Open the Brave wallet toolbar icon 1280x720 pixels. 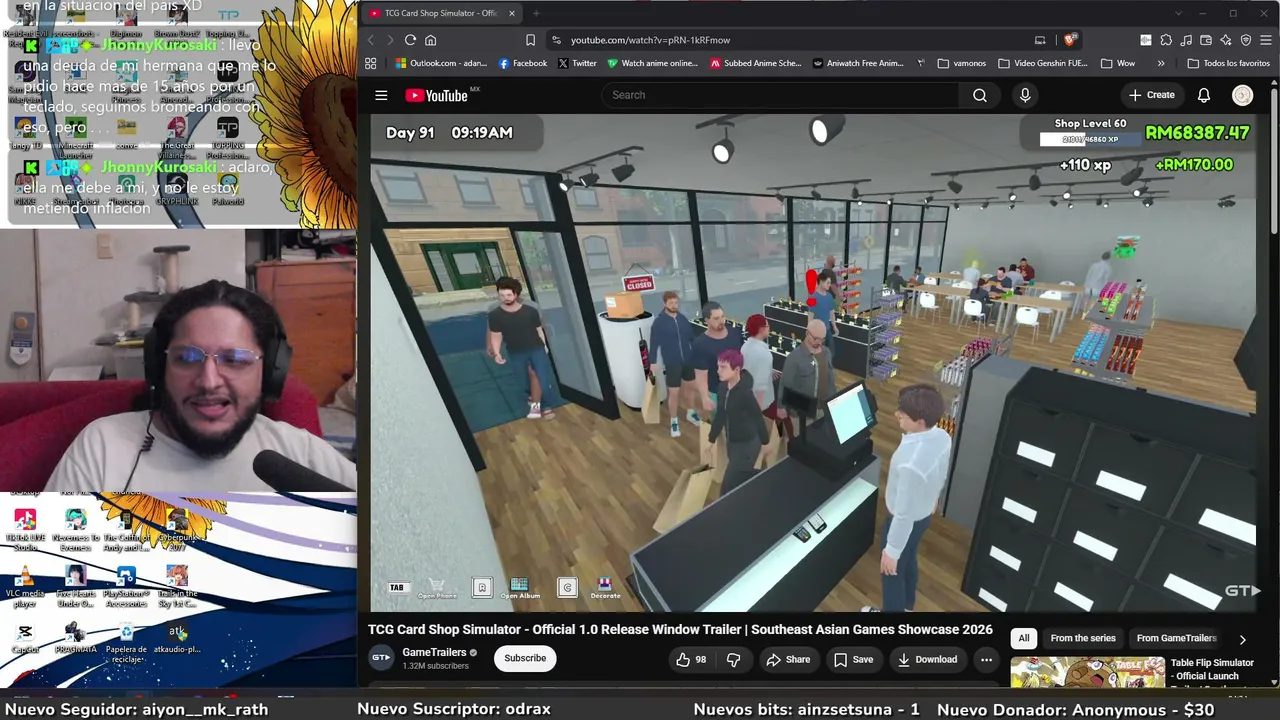click(x=1206, y=40)
